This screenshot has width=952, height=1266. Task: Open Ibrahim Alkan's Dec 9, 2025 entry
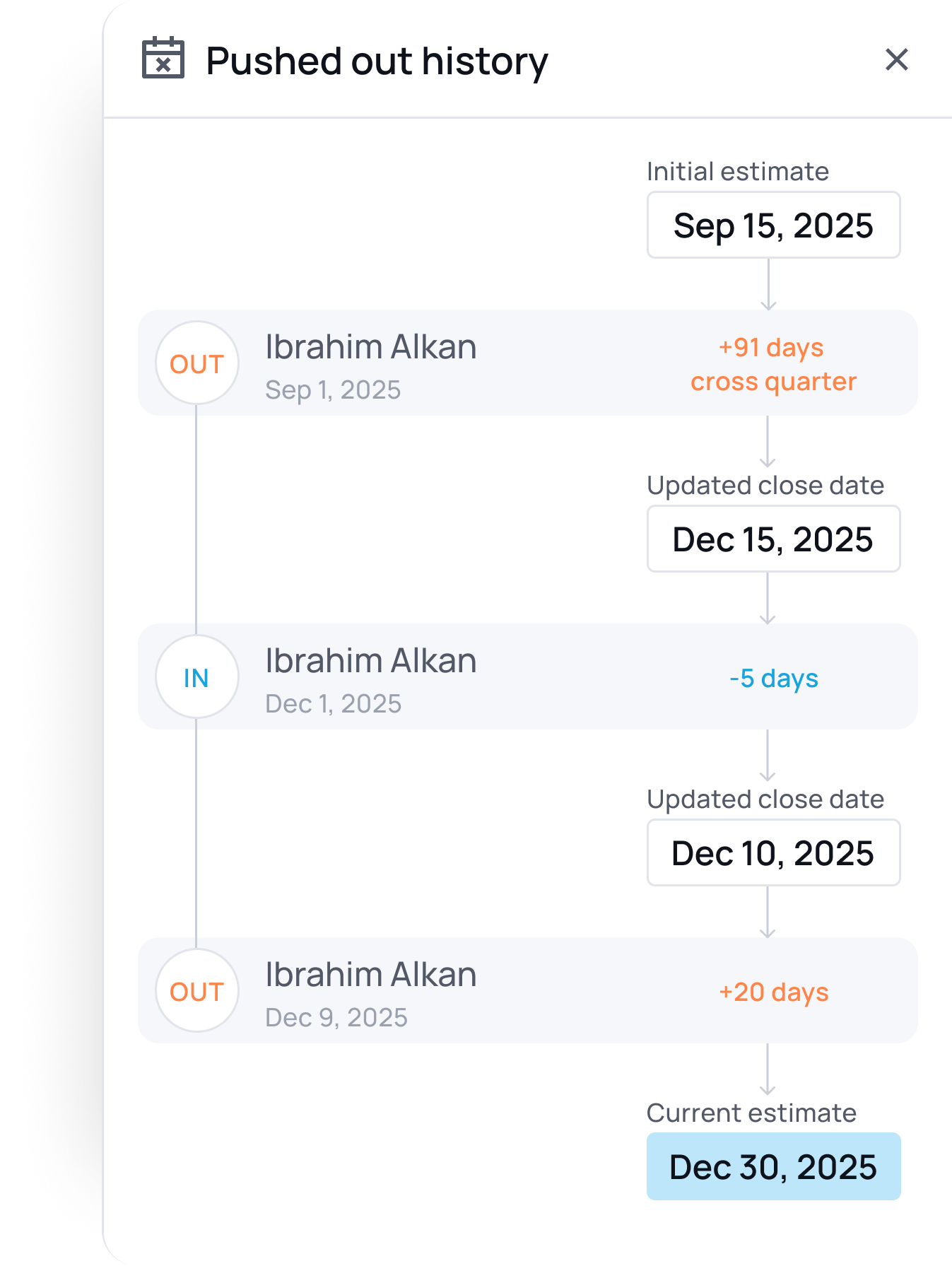pyautogui.click(x=371, y=992)
